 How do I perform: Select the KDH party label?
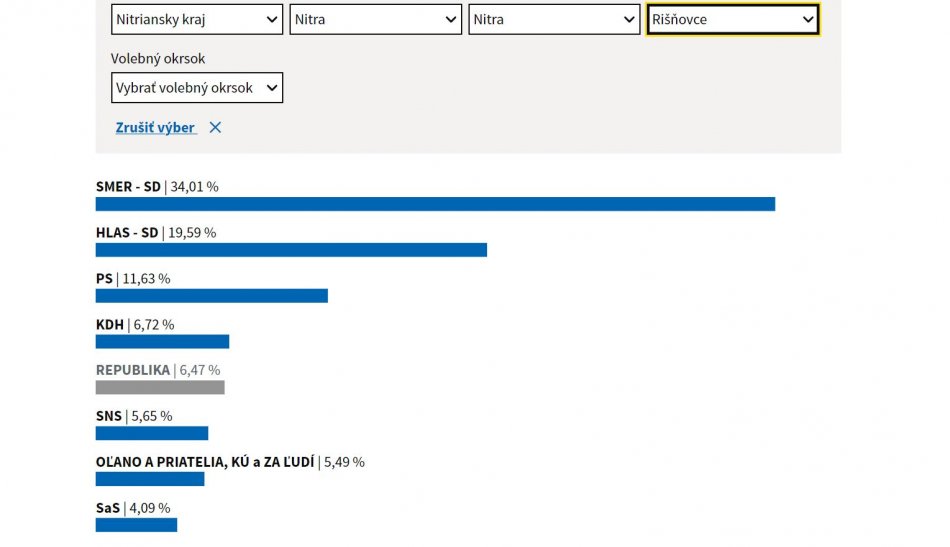pos(110,325)
